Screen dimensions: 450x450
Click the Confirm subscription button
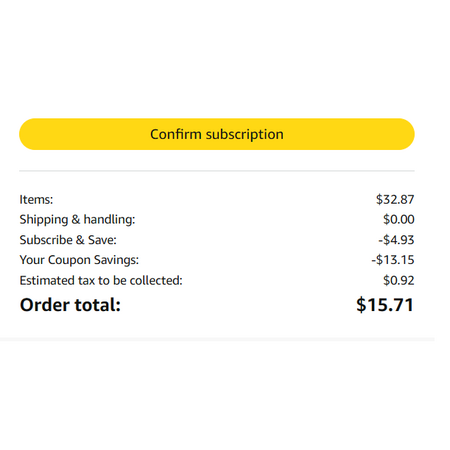tap(217, 134)
